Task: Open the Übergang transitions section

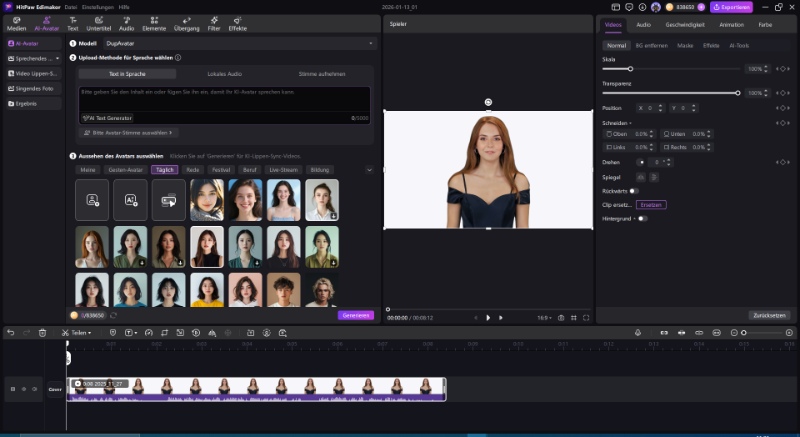Action: [187, 24]
